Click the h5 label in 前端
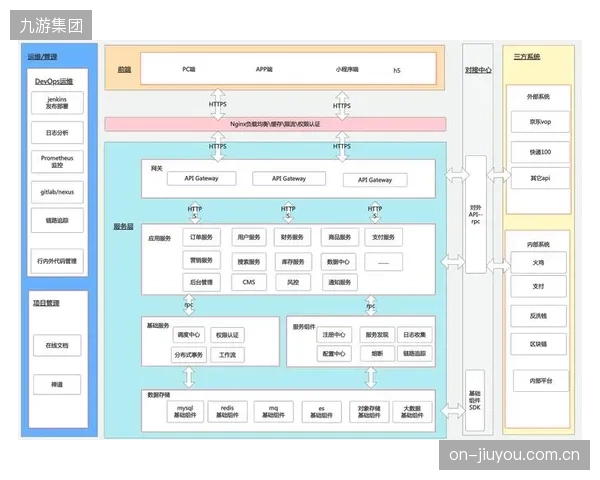600x480 pixels. click(x=397, y=70)
